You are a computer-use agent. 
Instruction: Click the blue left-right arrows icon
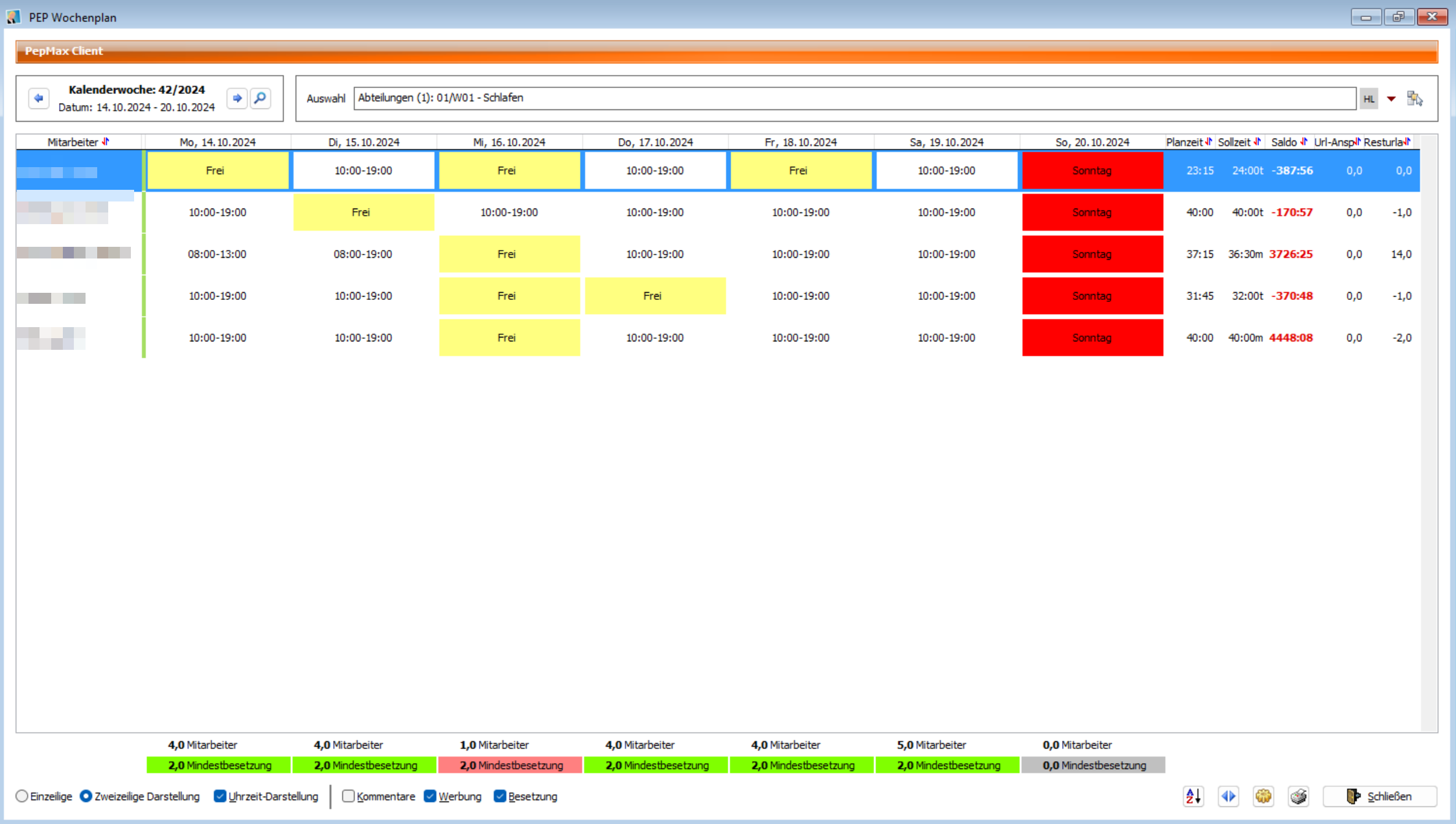(1229, 796)
